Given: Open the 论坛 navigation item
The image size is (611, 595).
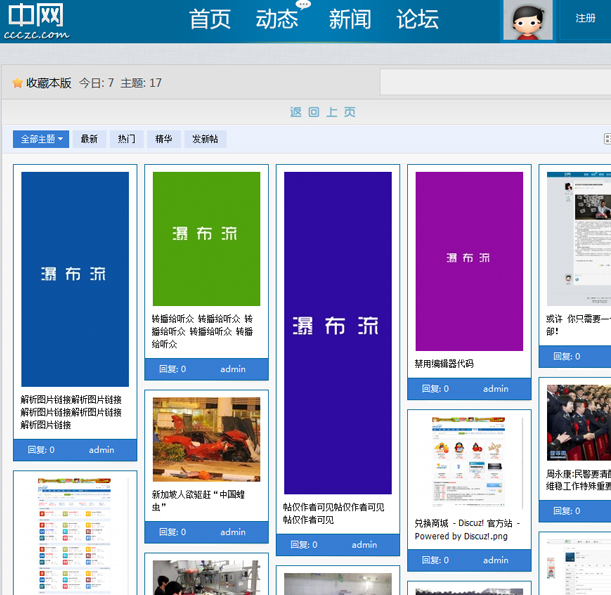Looking at the screenshot, I should pyautogui.click(x=417, y=19).
